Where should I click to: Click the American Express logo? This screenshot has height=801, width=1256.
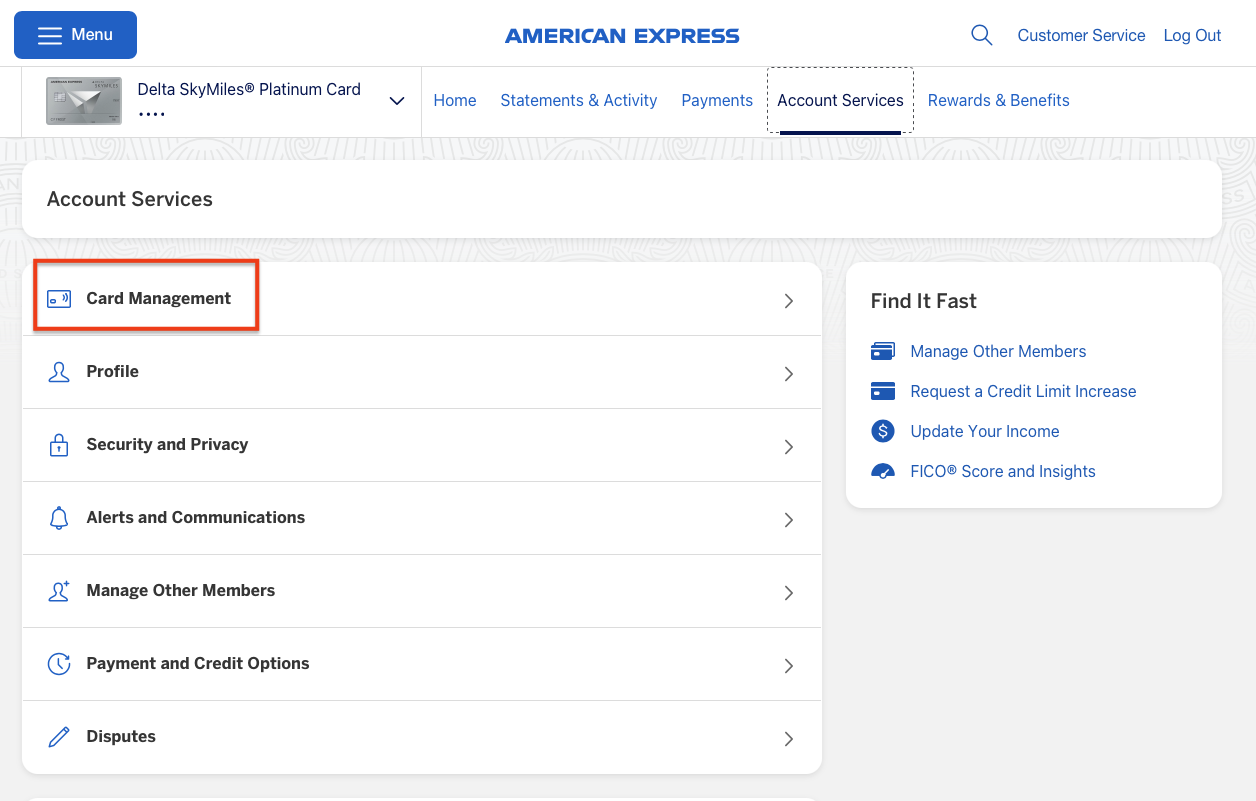click(622, 36)
